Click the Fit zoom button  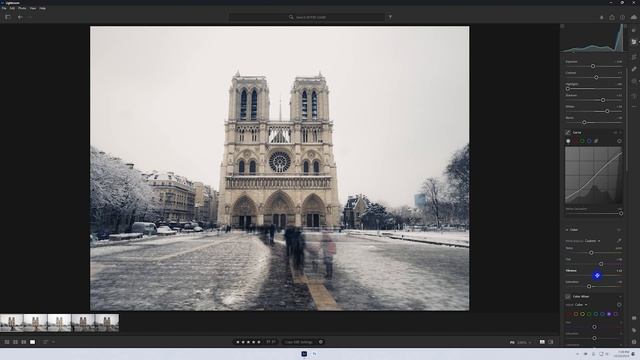[x=512, y=342]
